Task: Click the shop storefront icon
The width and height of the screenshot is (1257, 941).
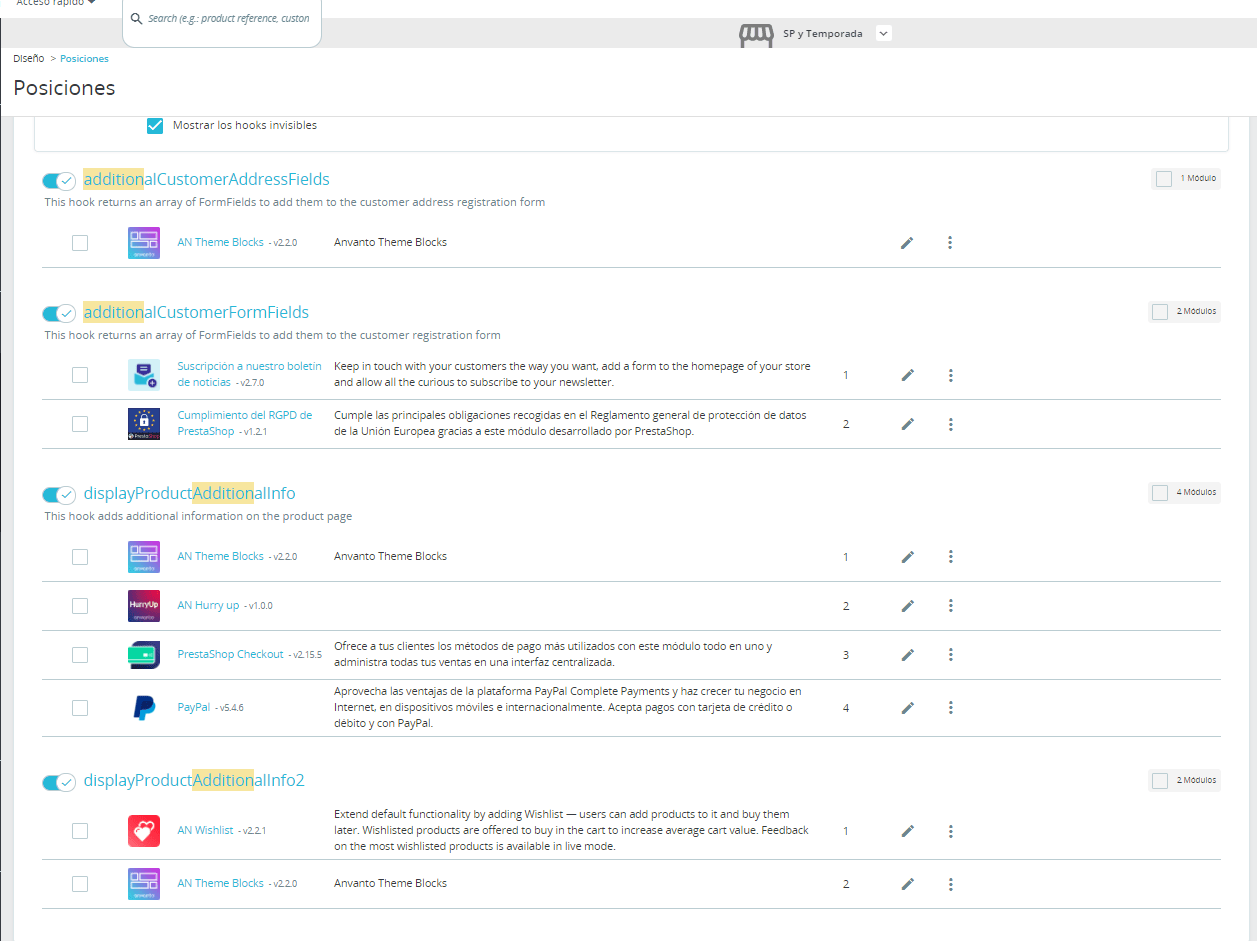Action: (756, 35)
